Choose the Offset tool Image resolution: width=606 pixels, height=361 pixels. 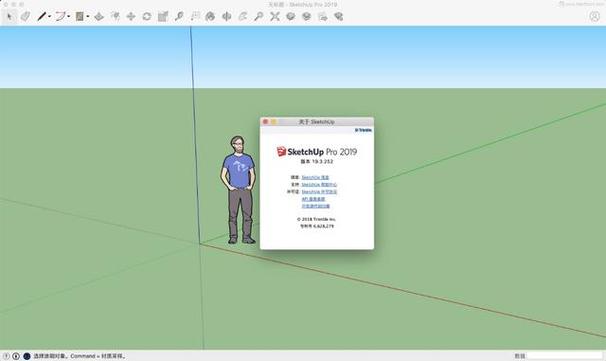tap(115, 17)
